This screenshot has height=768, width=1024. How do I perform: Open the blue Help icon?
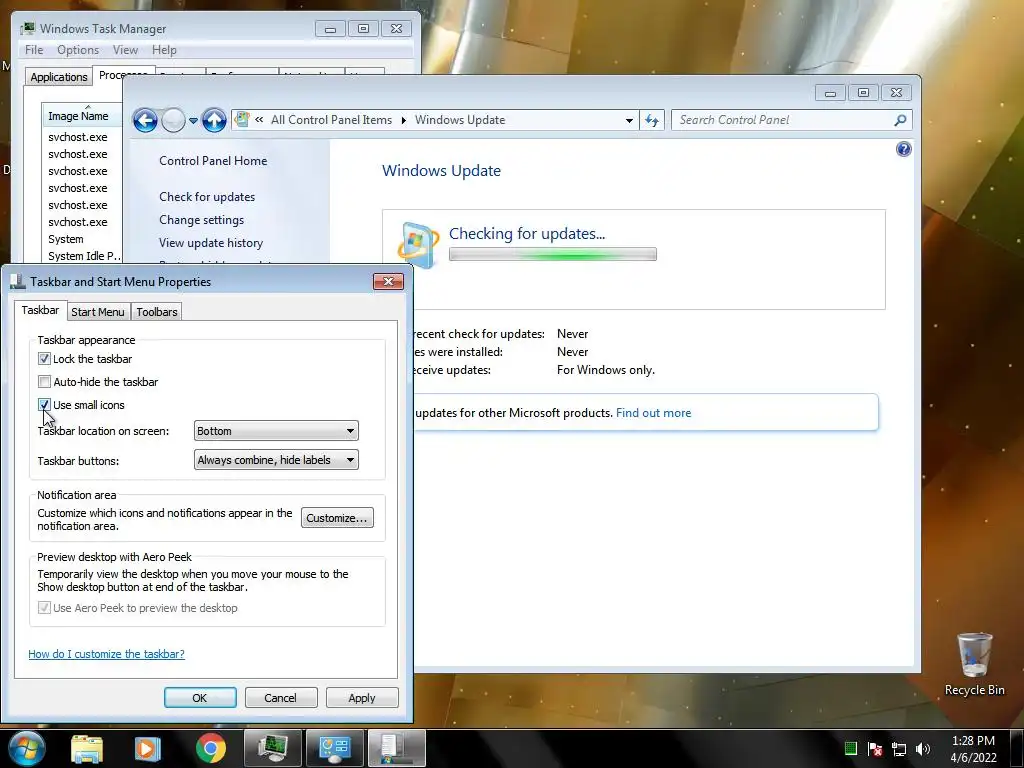(x=903, y=150)
